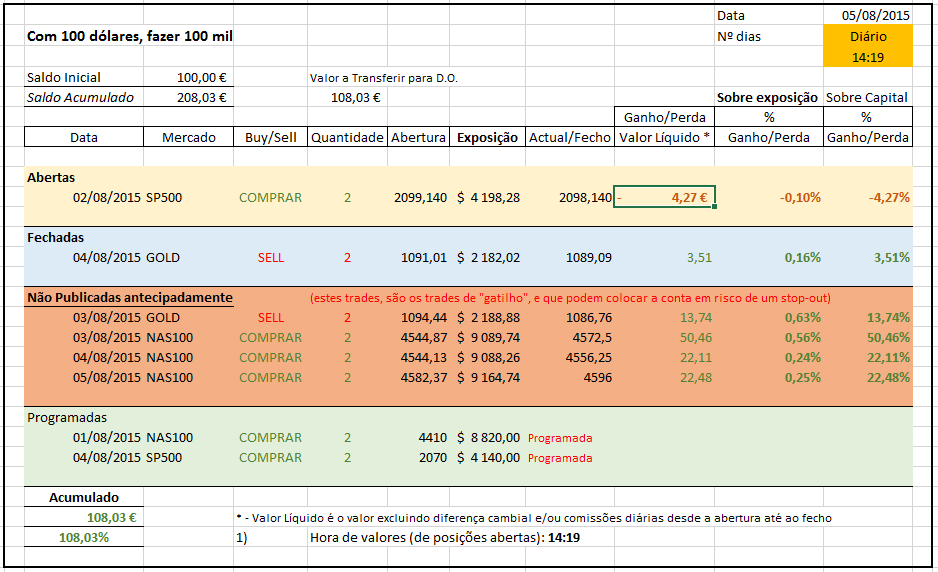Viewport: 938px width, 572px height.
Task: Click the Programadas section label
Action: pyautogui.click(x=66, y=418)
